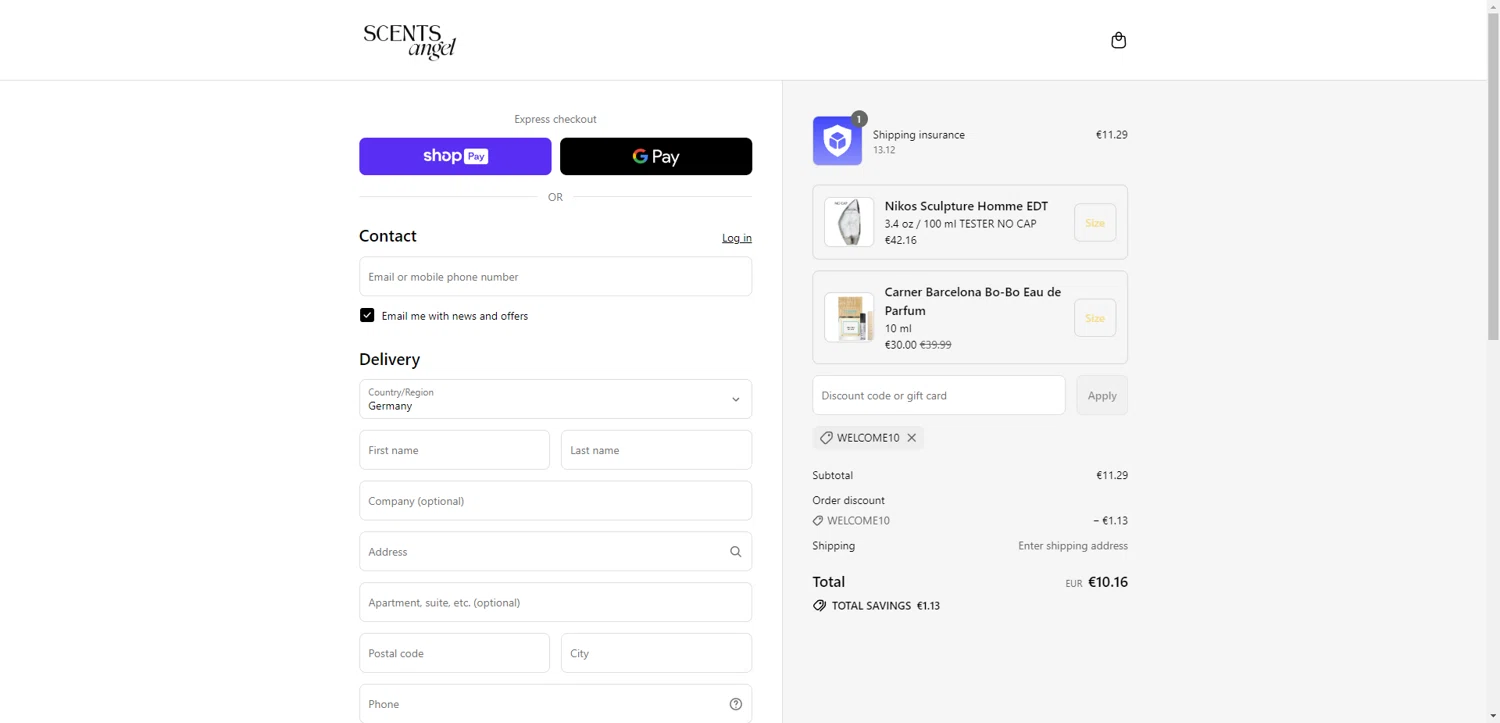Image resolution: width=1500 pixels, height=723 pixels.
Task: Focus the First name field
Action: [454, 450]
